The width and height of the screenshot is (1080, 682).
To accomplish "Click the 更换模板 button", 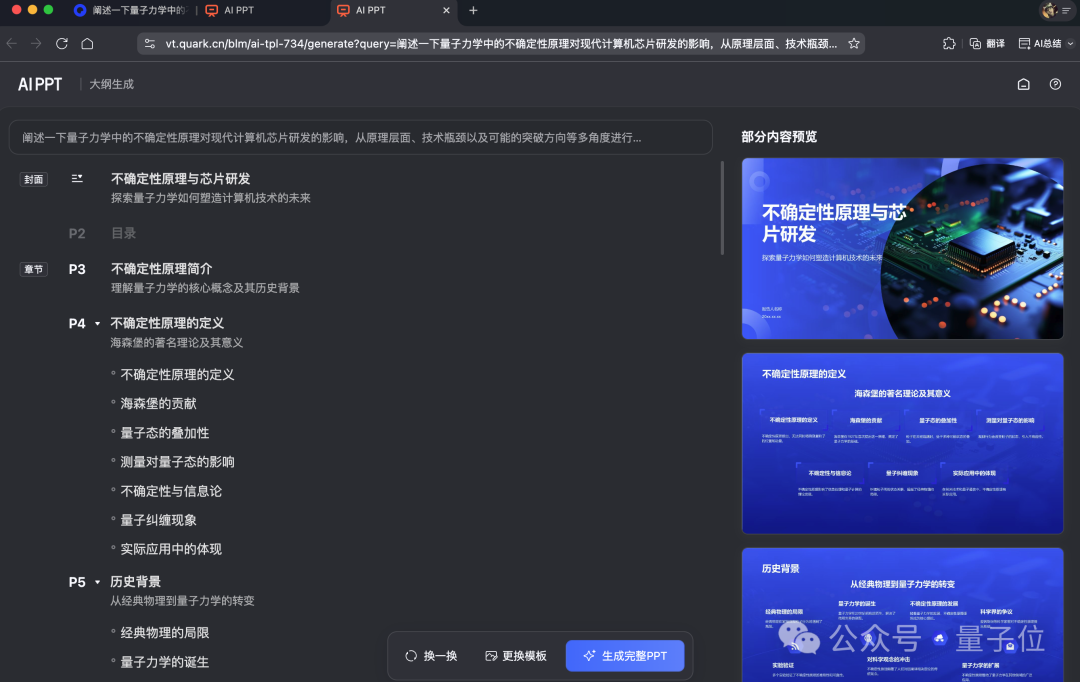I will 516,656.
